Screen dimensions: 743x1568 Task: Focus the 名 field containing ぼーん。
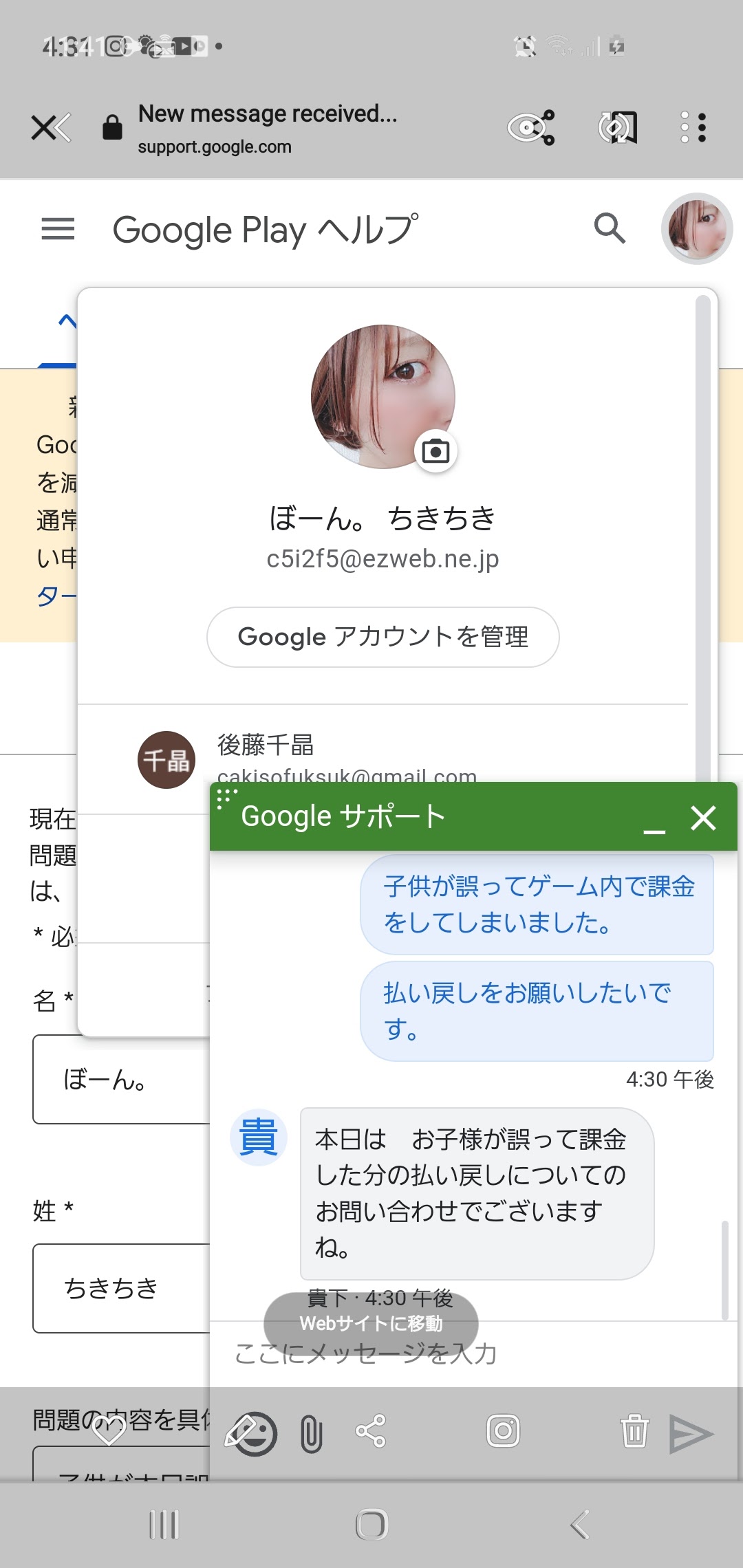[121, 1079]
